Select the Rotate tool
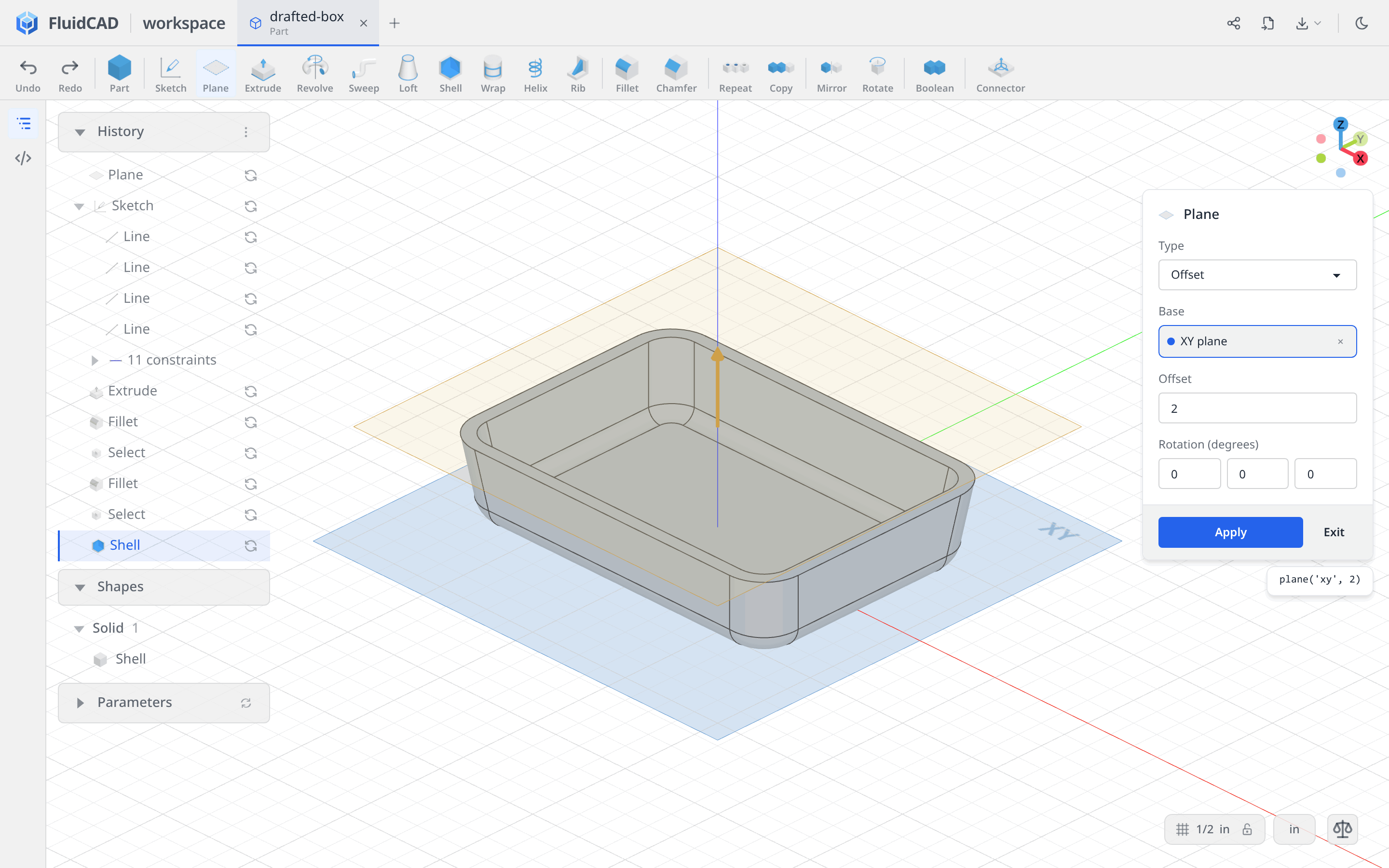 [878, 74]
